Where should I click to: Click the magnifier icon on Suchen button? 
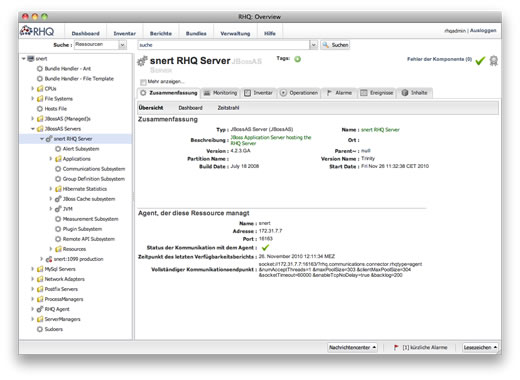pos(326,45)
